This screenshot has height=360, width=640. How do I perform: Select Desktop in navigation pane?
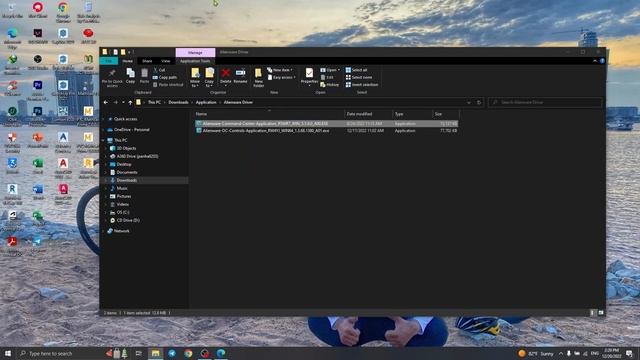(x=124, y=164)
